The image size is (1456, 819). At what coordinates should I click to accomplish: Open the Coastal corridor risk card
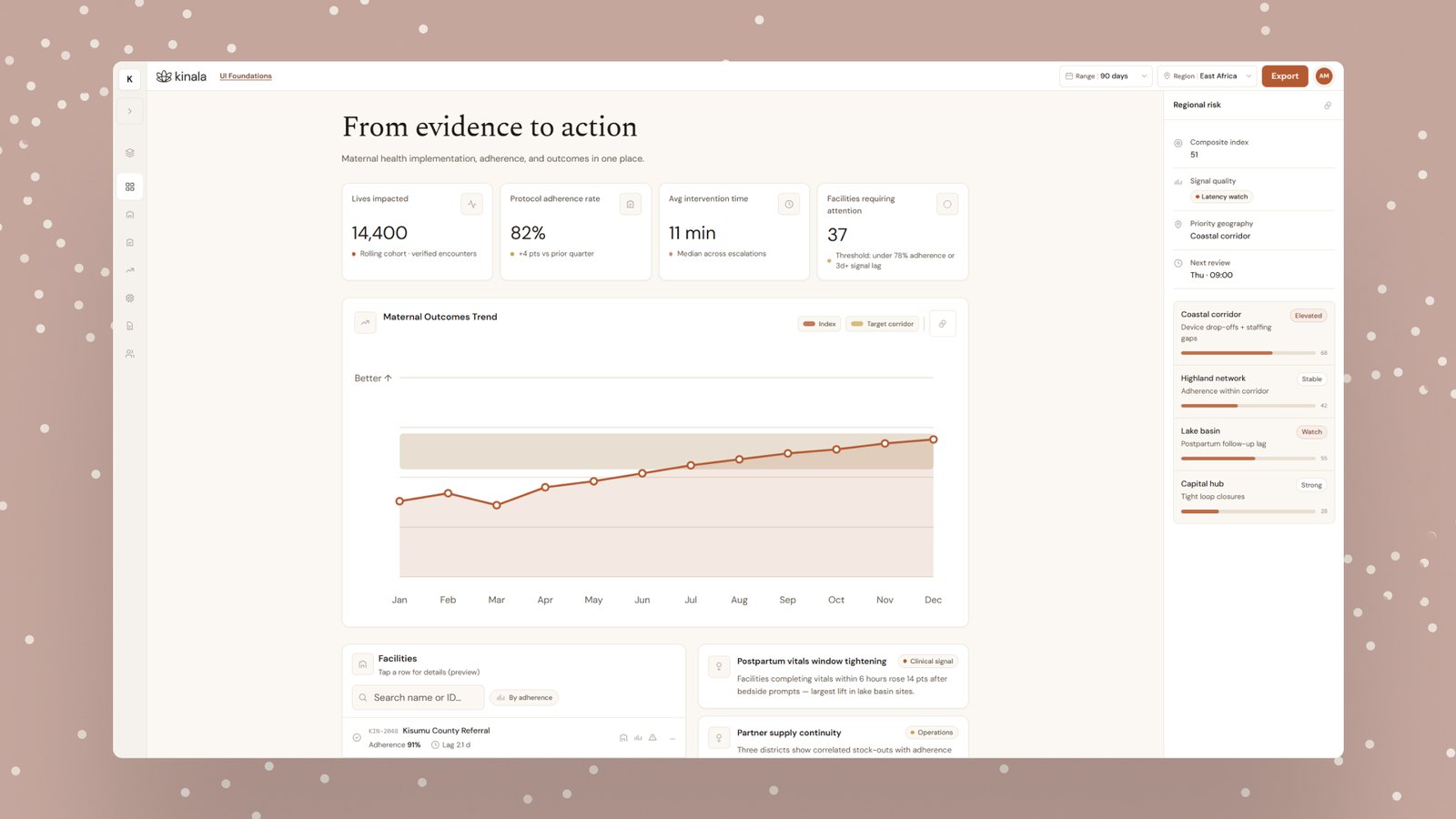[x=1253, y=333]
